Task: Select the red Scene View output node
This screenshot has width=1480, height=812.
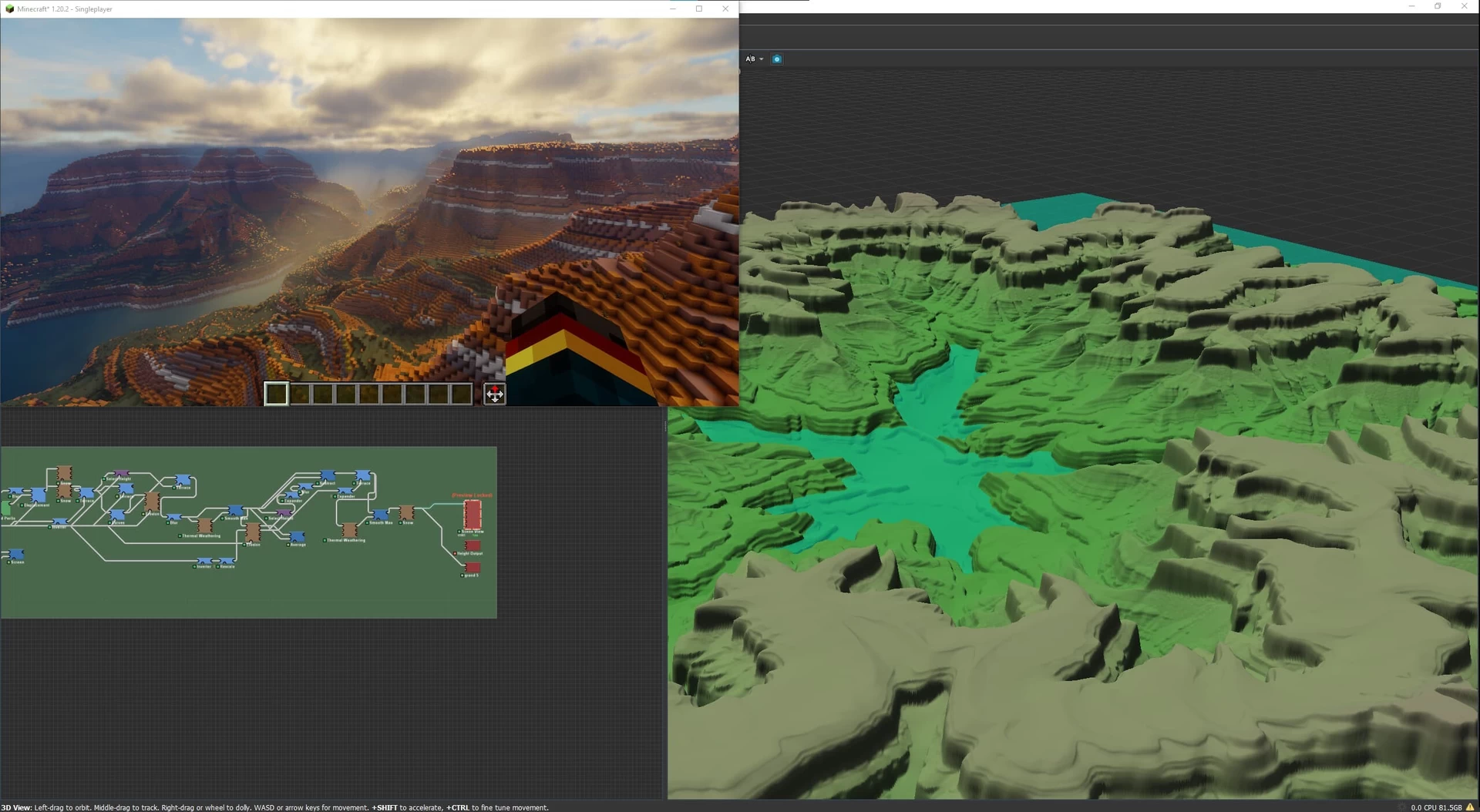Action: click(473, 515)
